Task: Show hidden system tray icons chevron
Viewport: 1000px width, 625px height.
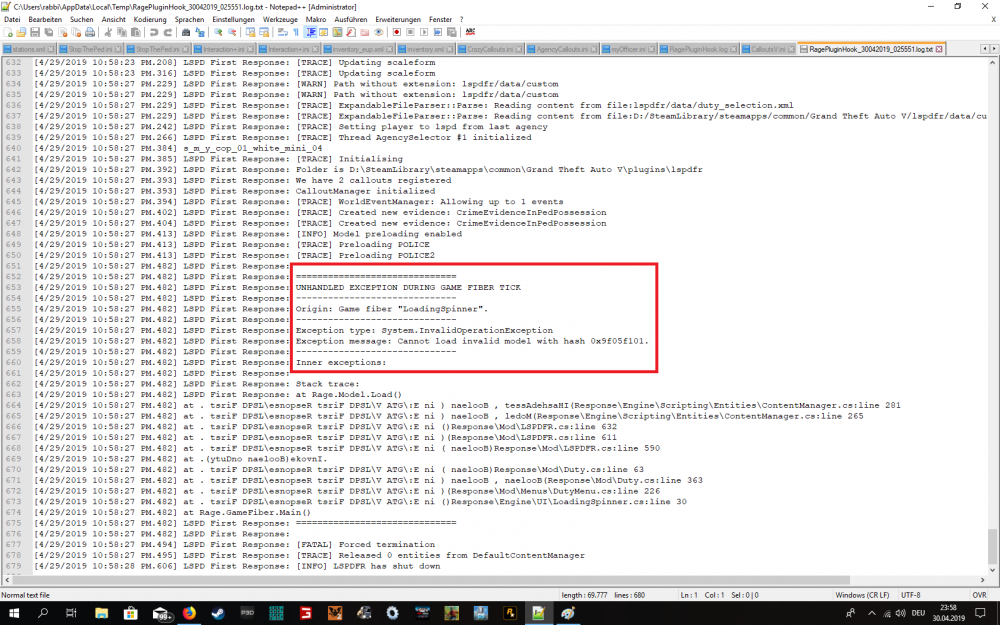Action: tap(871, 614)
